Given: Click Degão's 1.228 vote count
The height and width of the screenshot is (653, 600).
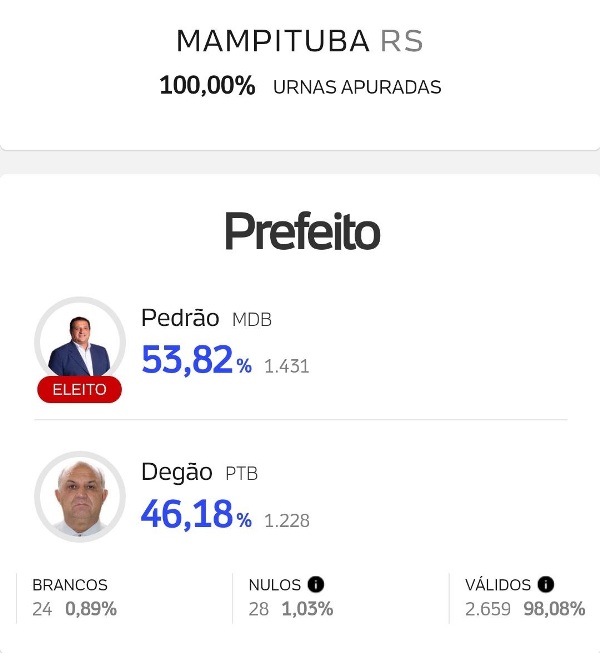Looking at the screenshot, I should tap(287, 520).
